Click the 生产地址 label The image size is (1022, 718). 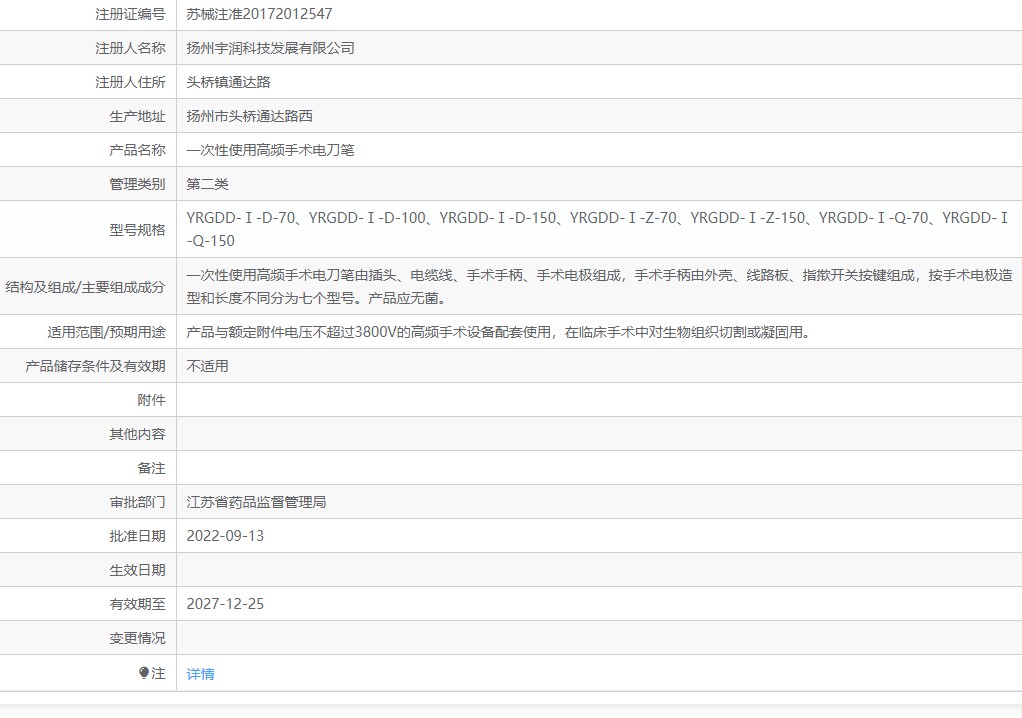138,116
